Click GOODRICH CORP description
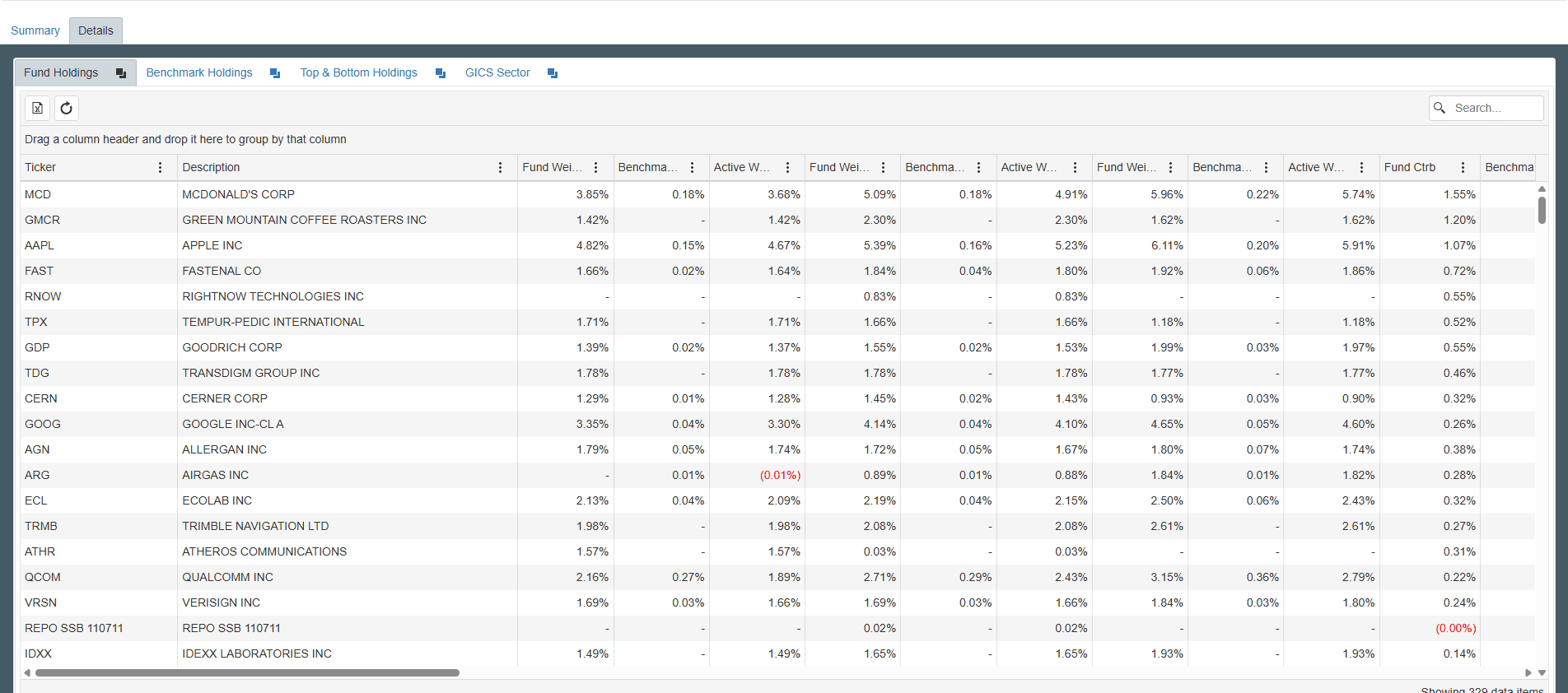The width and height of the screenshot is (1568, 693). pyautogui.click(x=232, y=347)
